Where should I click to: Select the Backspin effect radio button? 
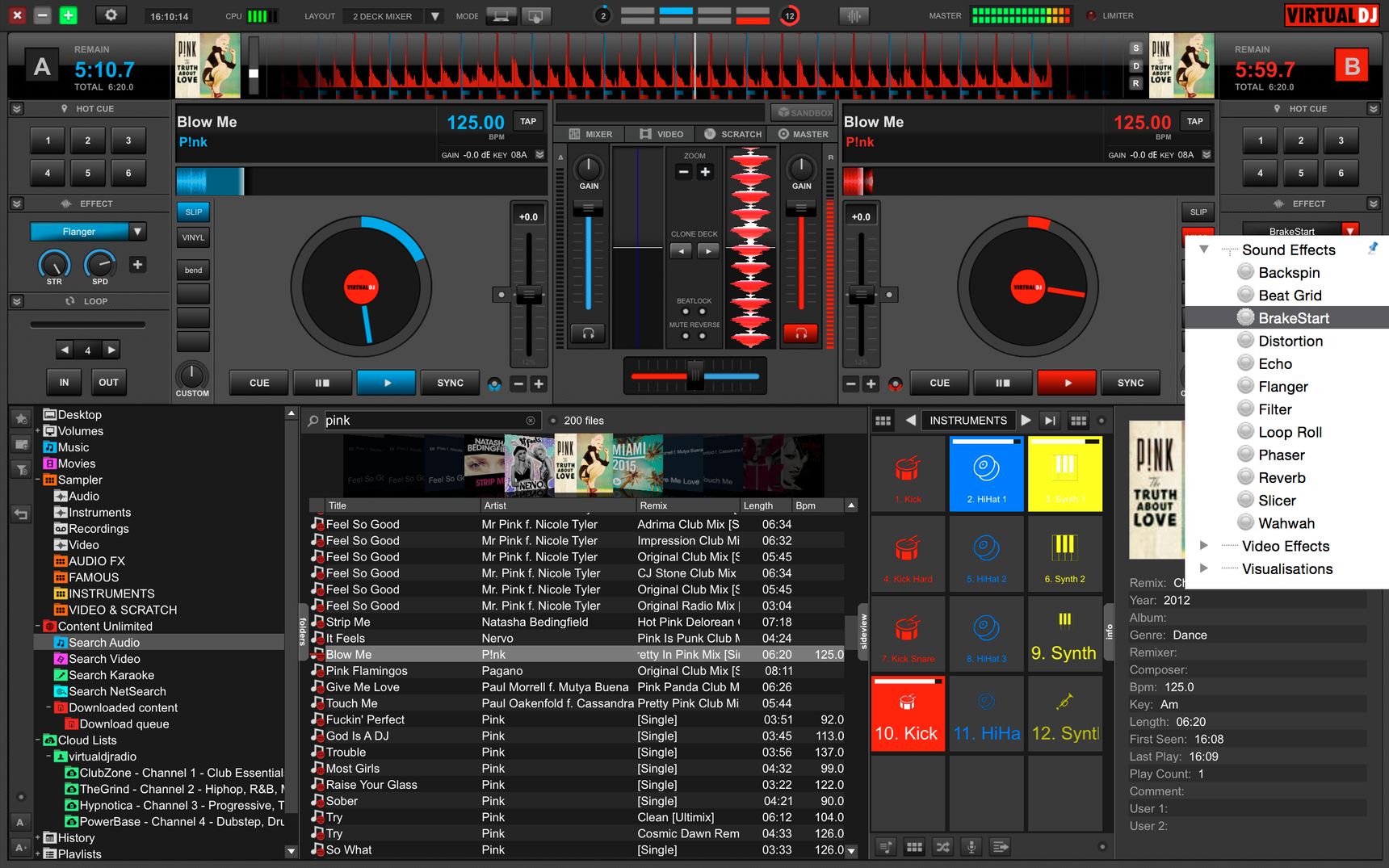(x=1245, y=272)
